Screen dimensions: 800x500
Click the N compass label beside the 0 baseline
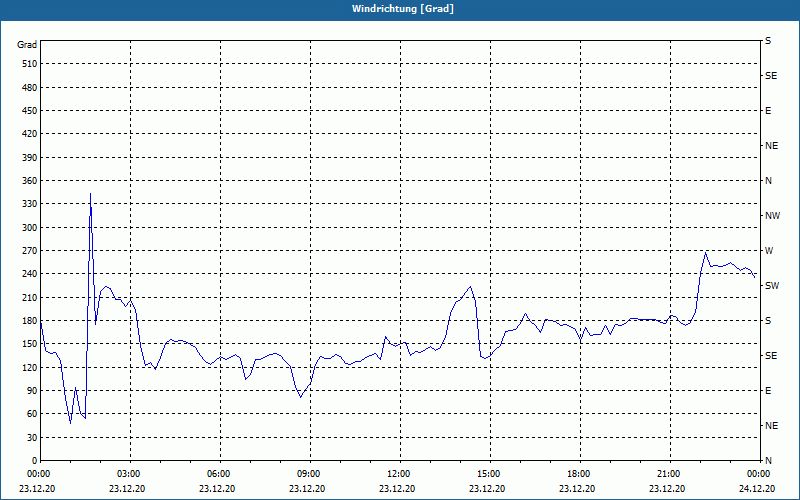pos(768,461)
